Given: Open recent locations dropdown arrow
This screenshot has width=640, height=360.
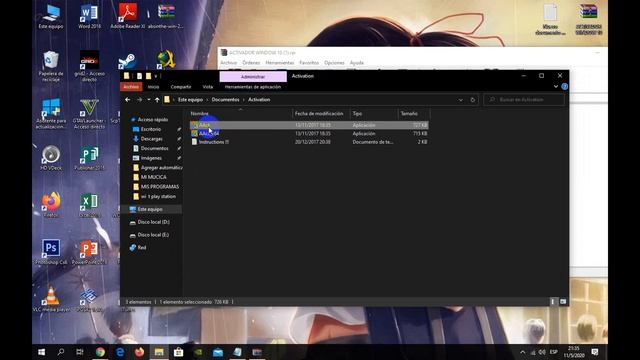Looking at the screenshot, I should (149, 100).
